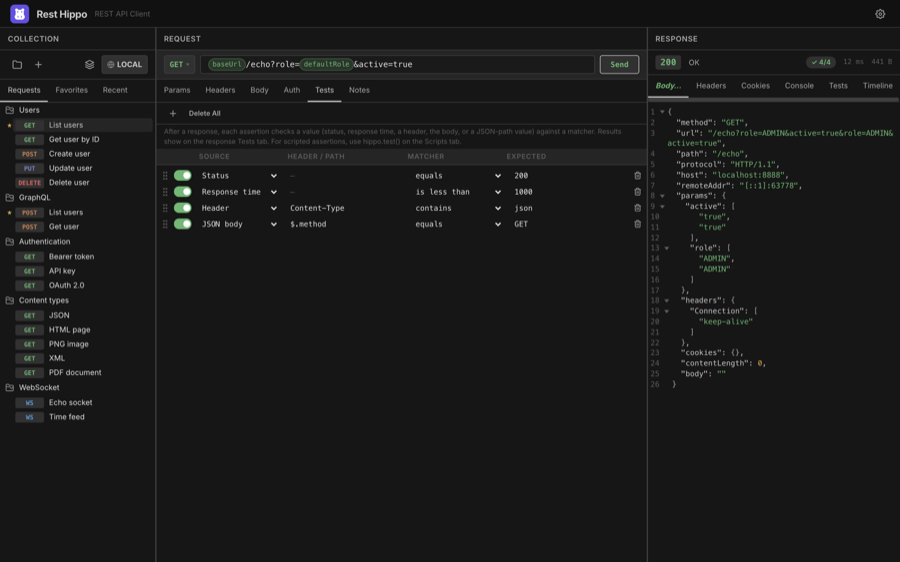Create a new folder in the collection
The image size is (900, 562).
(x=17, y=64)
